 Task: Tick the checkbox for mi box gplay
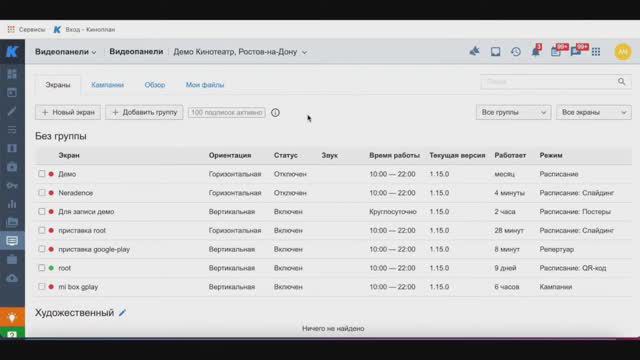coord(42,287)
